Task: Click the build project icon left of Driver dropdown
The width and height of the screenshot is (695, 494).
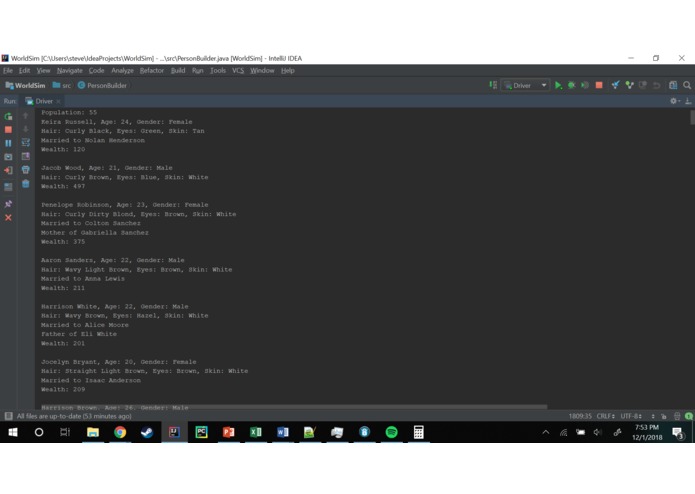Action: click(493, 85)
